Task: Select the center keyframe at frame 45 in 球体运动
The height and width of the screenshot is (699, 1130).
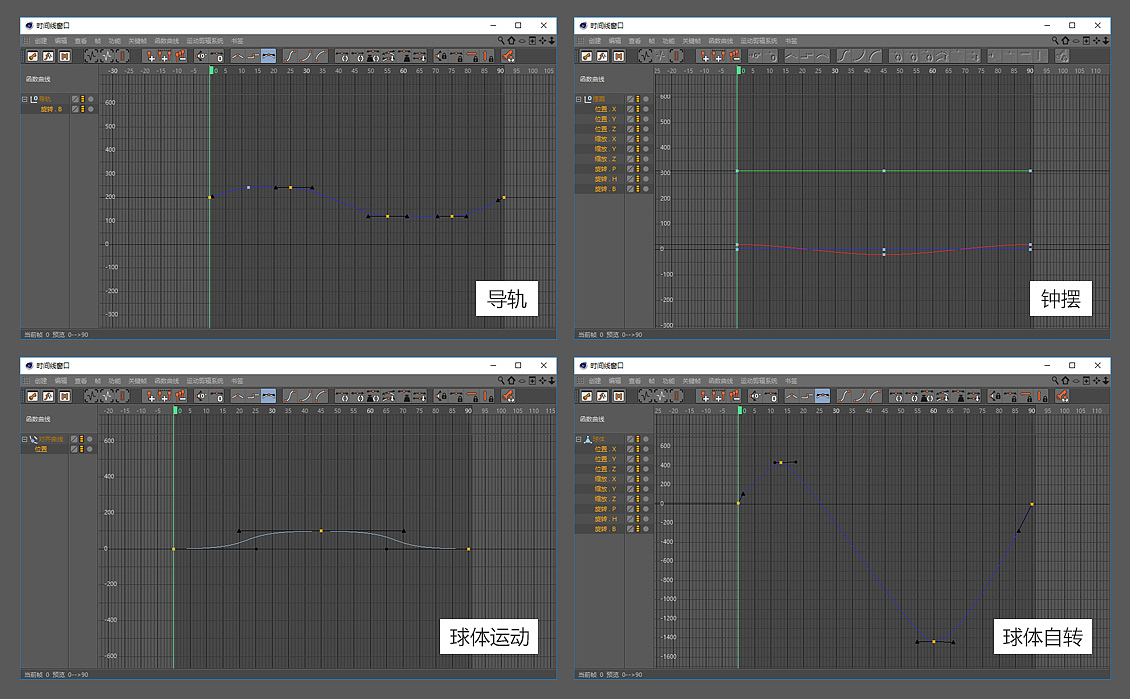Action: [x=321, y=531]
